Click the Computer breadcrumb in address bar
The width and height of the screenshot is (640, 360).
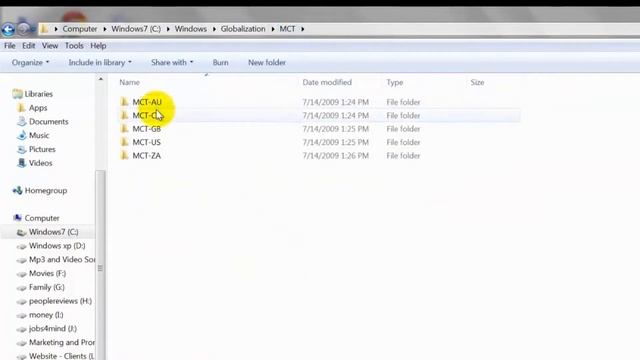80,29
